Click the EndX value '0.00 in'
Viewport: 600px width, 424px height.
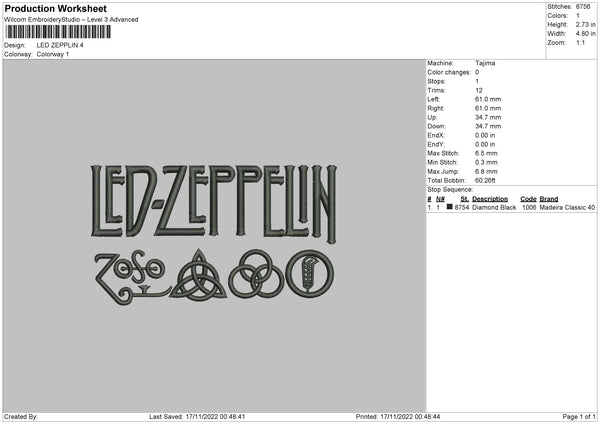pos(485,135)
